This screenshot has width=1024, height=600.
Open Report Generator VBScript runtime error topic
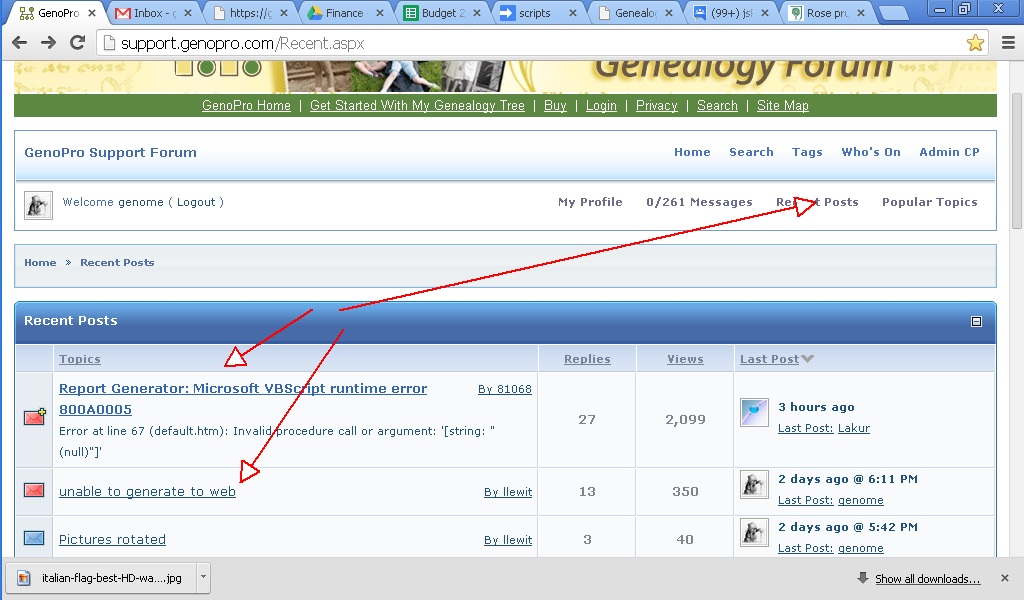coord(243,398)
